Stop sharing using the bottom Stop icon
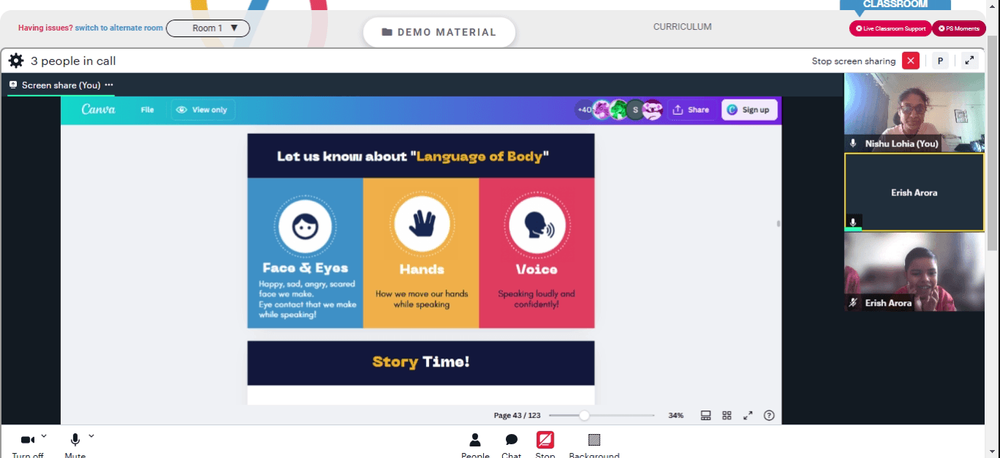This screenshot has height=458, width=1000. (545, 445)
